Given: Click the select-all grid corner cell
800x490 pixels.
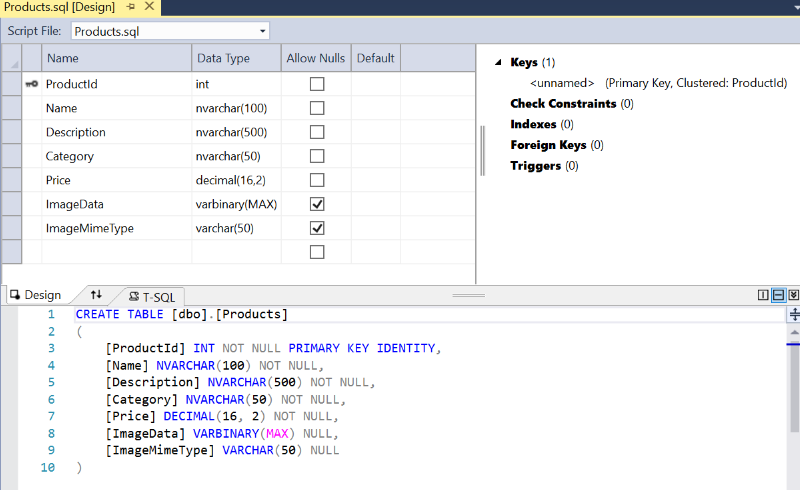Looking at the screenshot, I should (x=11, y=58).
